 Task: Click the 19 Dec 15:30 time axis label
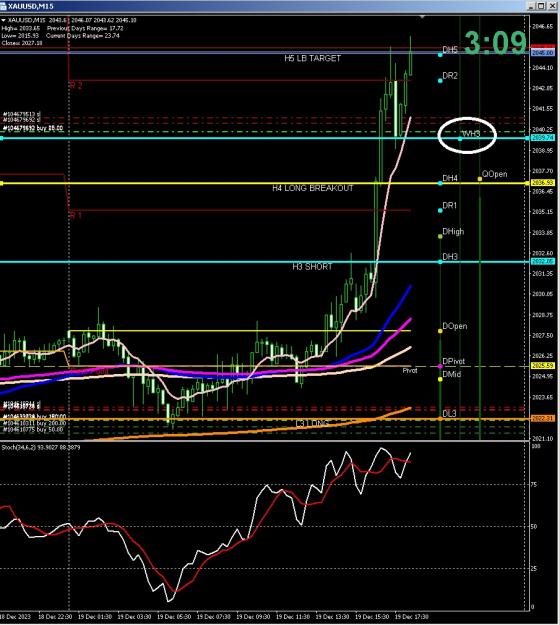click(x=372, y=617)
